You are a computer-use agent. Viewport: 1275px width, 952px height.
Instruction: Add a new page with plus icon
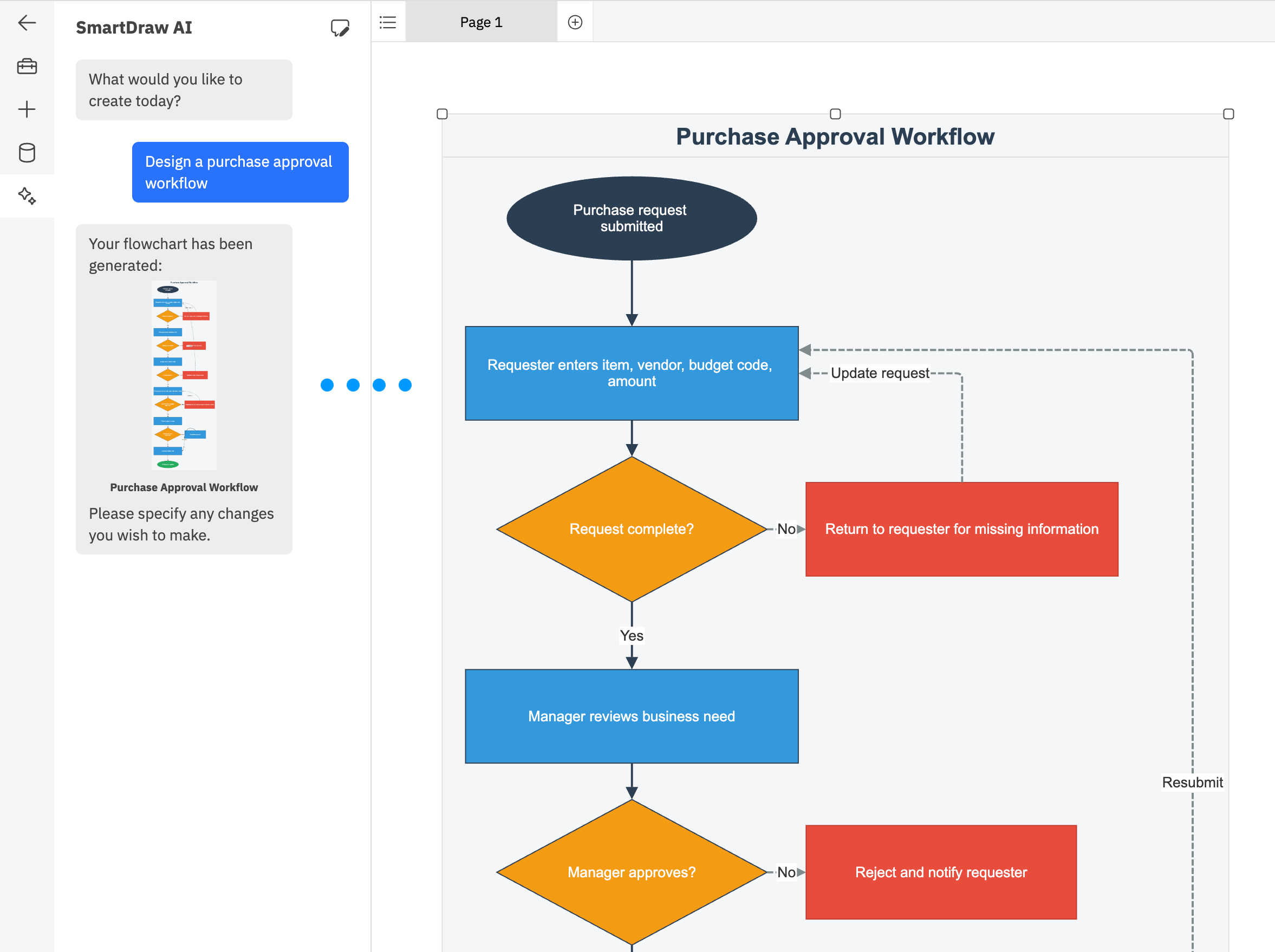[575, 23]
